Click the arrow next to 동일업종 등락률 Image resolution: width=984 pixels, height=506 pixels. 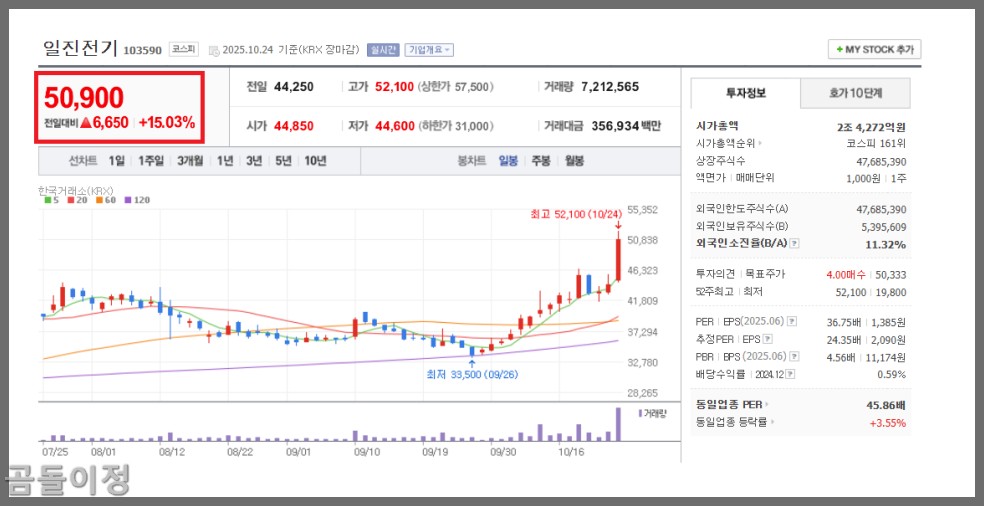point(773,423)
